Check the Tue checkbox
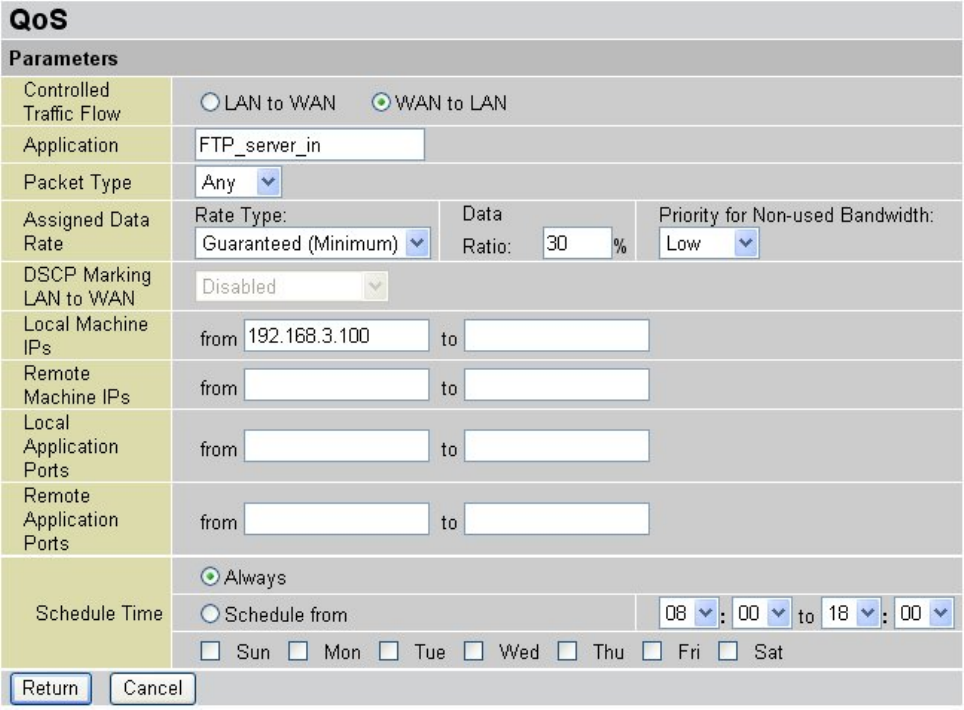The image size is (964, 710). point(389,651)
